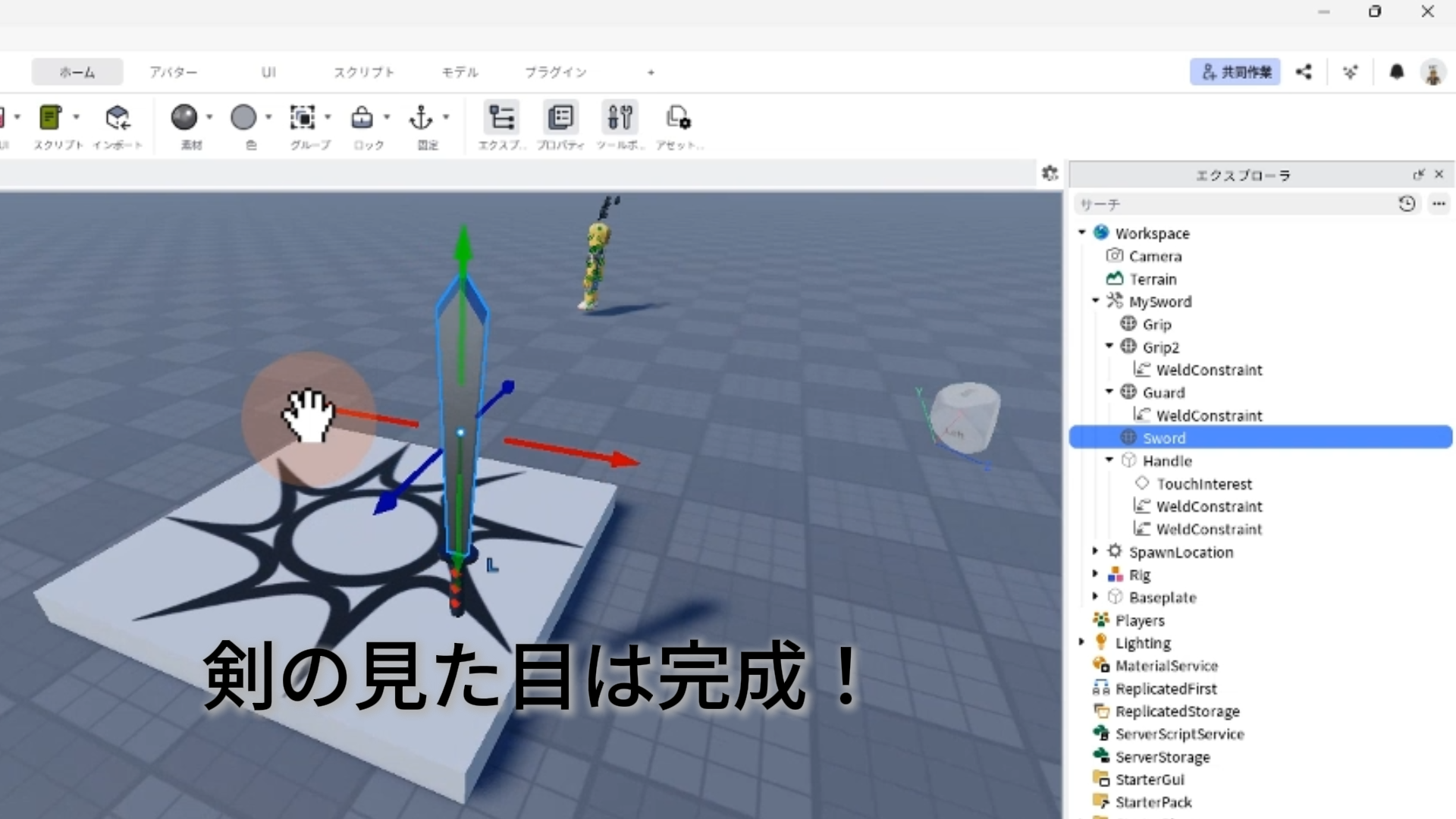Click the Import (インポート) icon
The height and width of the screenshot is (819, 1456).
(118, 118)
